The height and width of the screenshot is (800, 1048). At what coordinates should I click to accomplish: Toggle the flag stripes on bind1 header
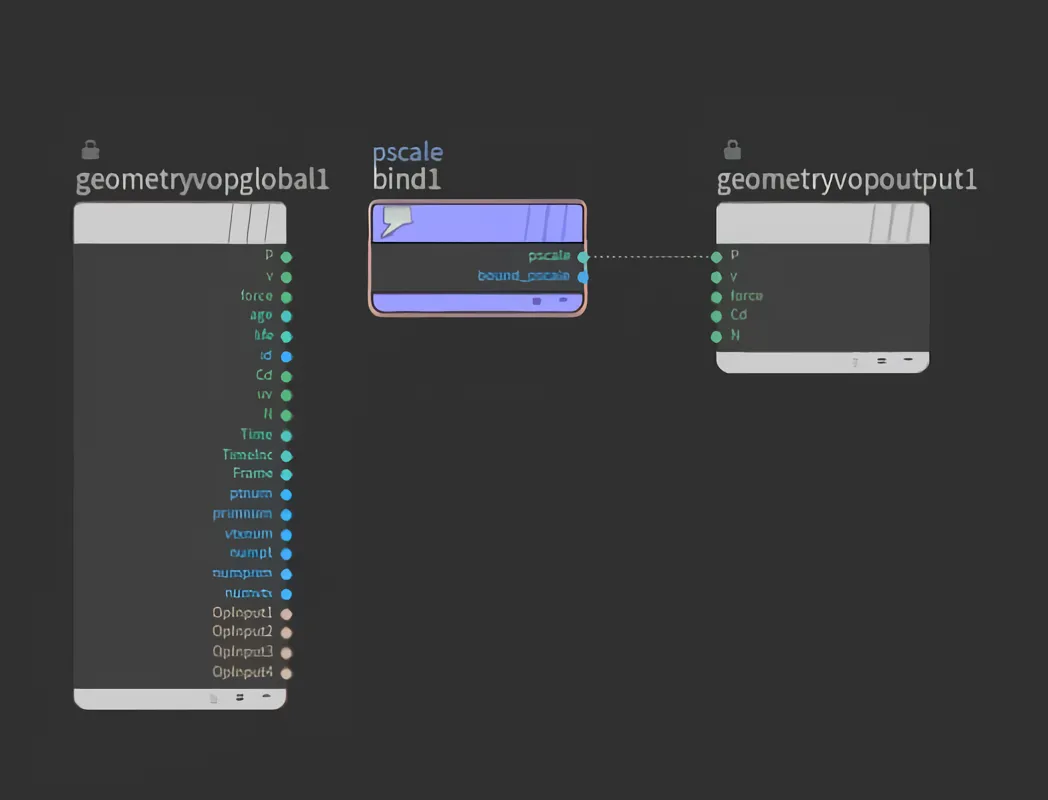(x=553, y=222)
